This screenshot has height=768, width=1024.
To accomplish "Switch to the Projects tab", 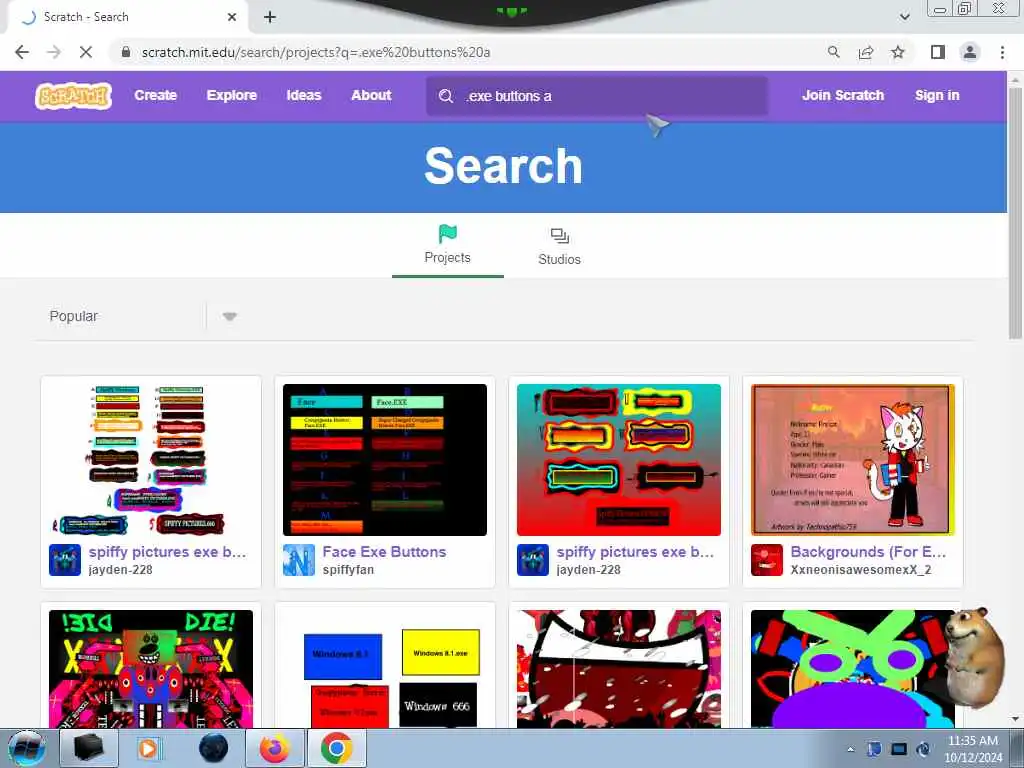I will pyautogui.click(x=447, y=246).
